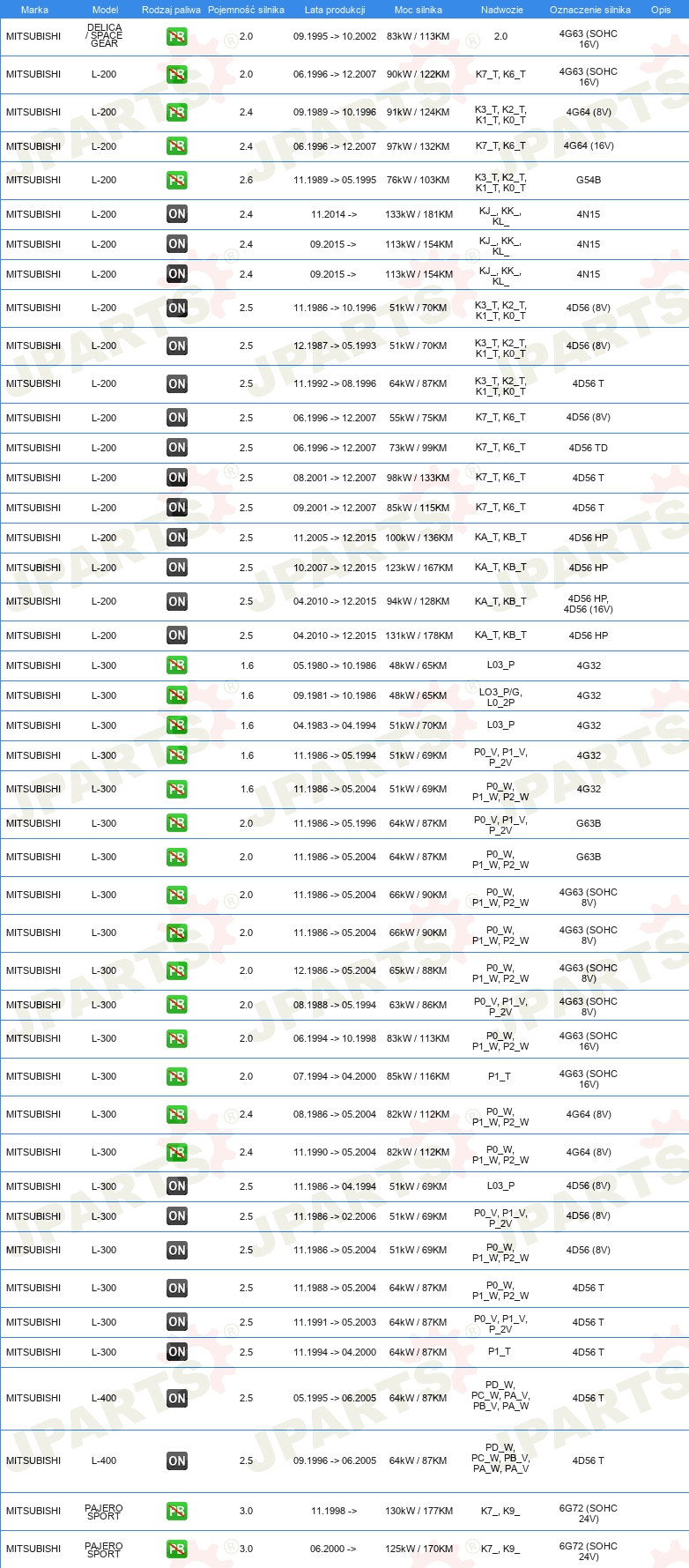
Task: Click the ON icon in the L-400 09.1996 -> 06.2005 row
Action: point(177,1461)
